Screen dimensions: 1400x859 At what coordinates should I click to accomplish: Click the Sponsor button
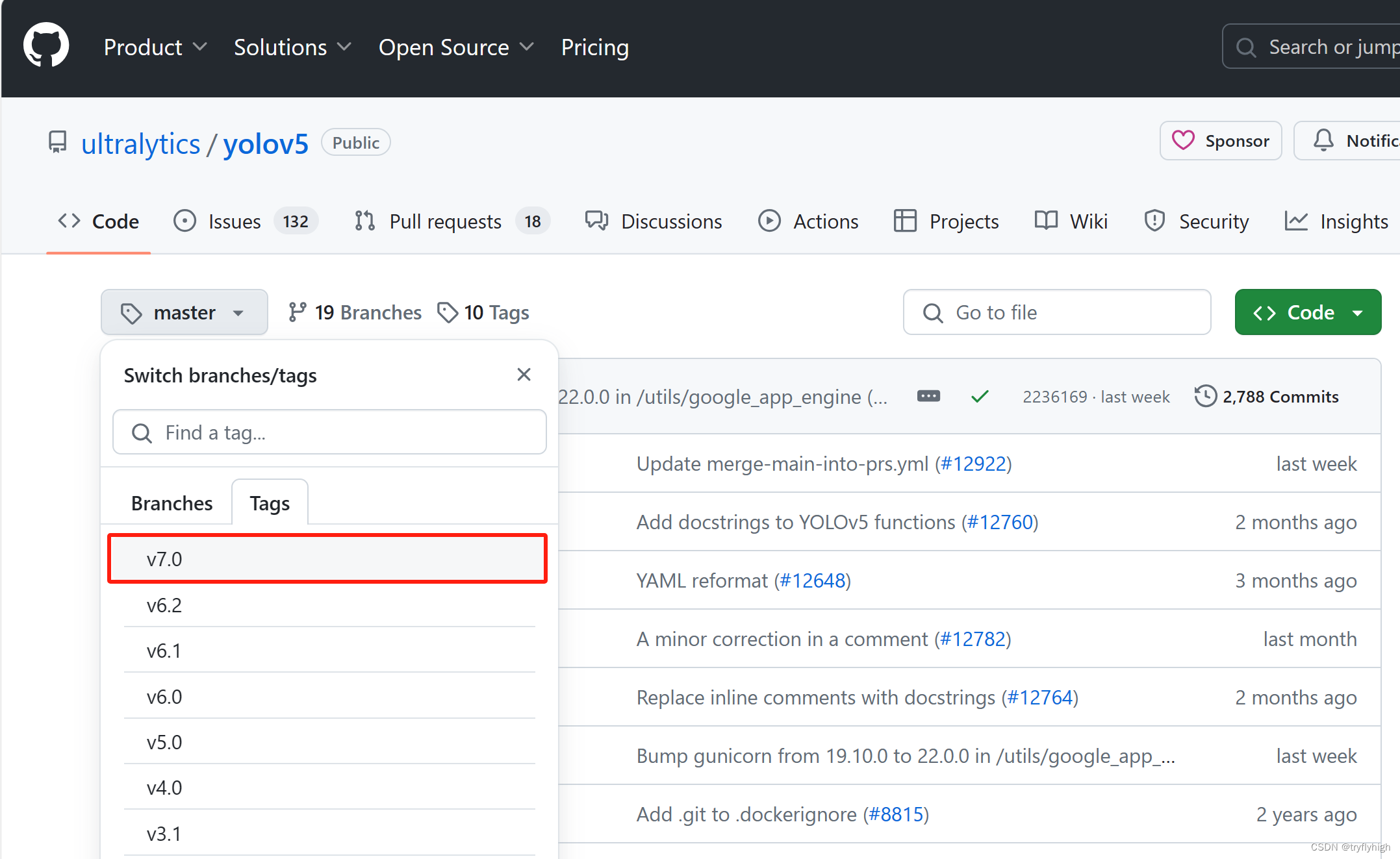coord(1220,141)
